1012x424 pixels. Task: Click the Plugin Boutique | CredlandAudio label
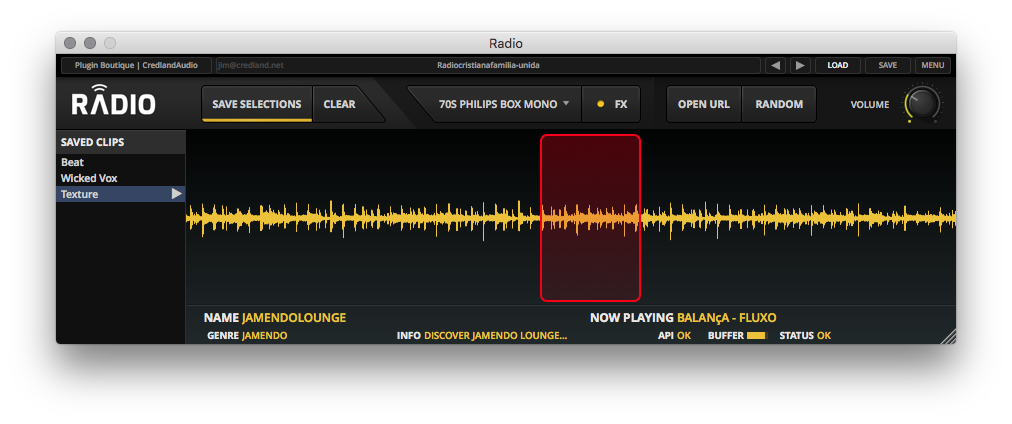134,65
